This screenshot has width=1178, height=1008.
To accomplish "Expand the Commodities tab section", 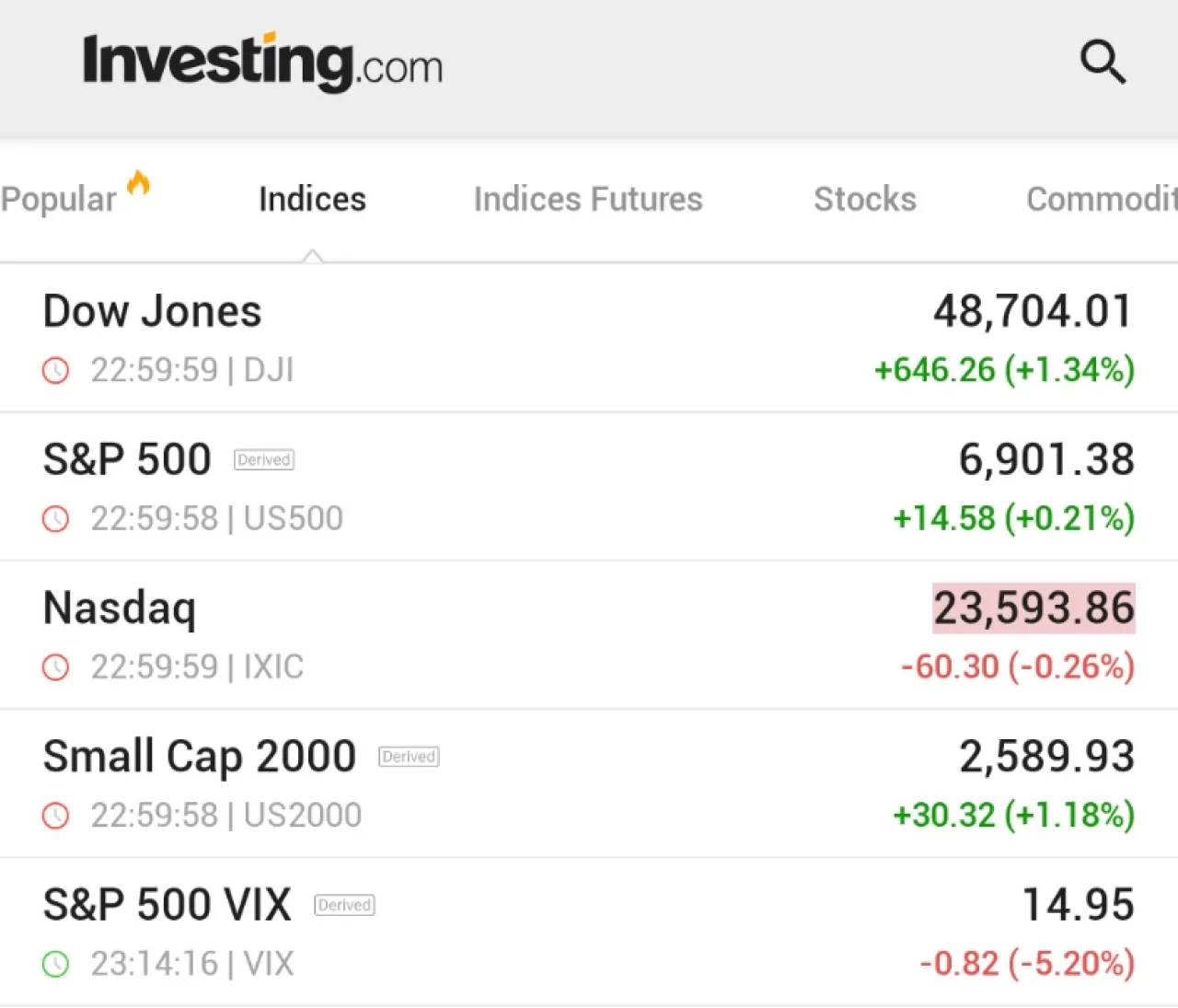I will (x=1098, y=199).
